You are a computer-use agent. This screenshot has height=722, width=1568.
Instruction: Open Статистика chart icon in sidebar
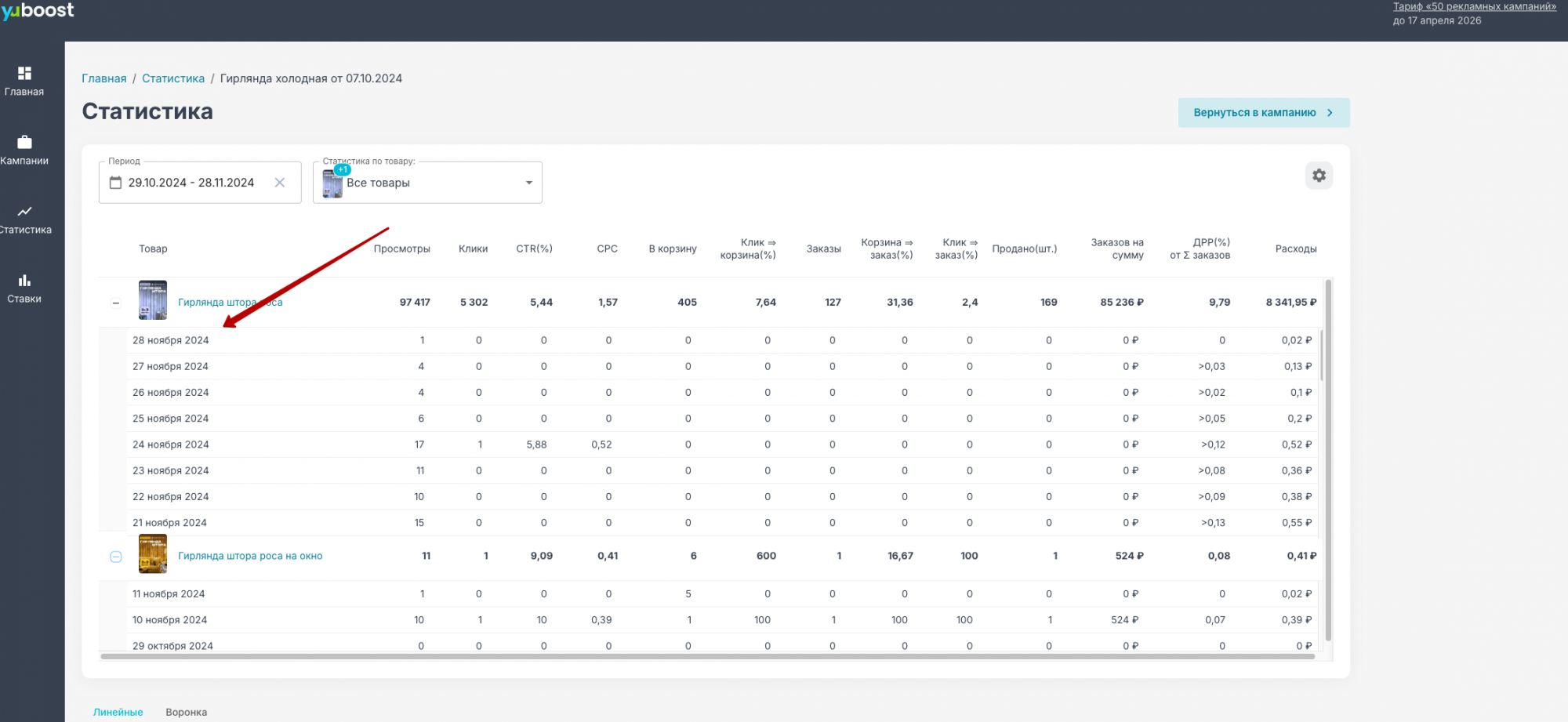[x=24, y=212]
